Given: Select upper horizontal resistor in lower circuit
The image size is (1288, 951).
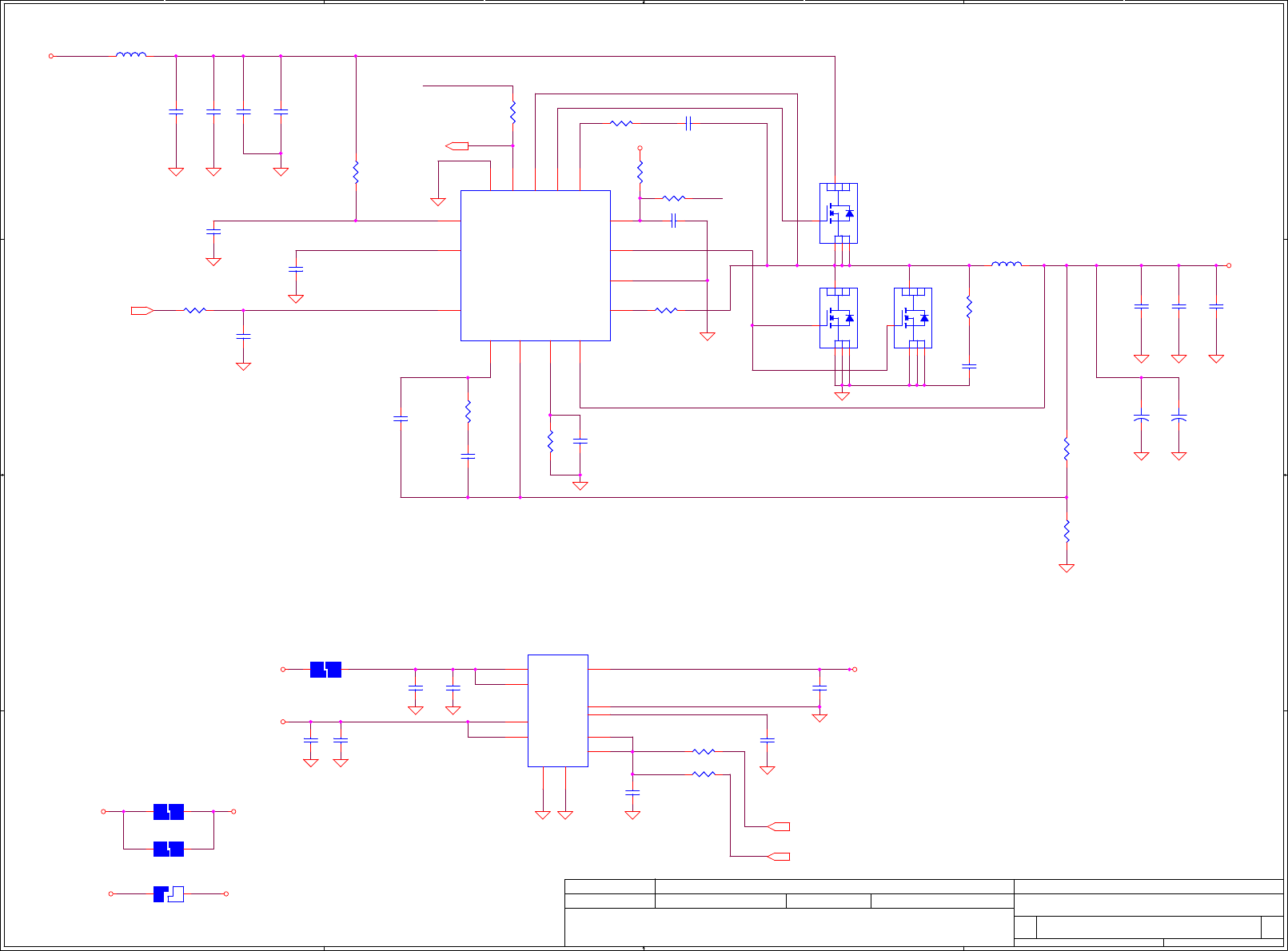Looking at the screenshot, I should click(704, 752).
